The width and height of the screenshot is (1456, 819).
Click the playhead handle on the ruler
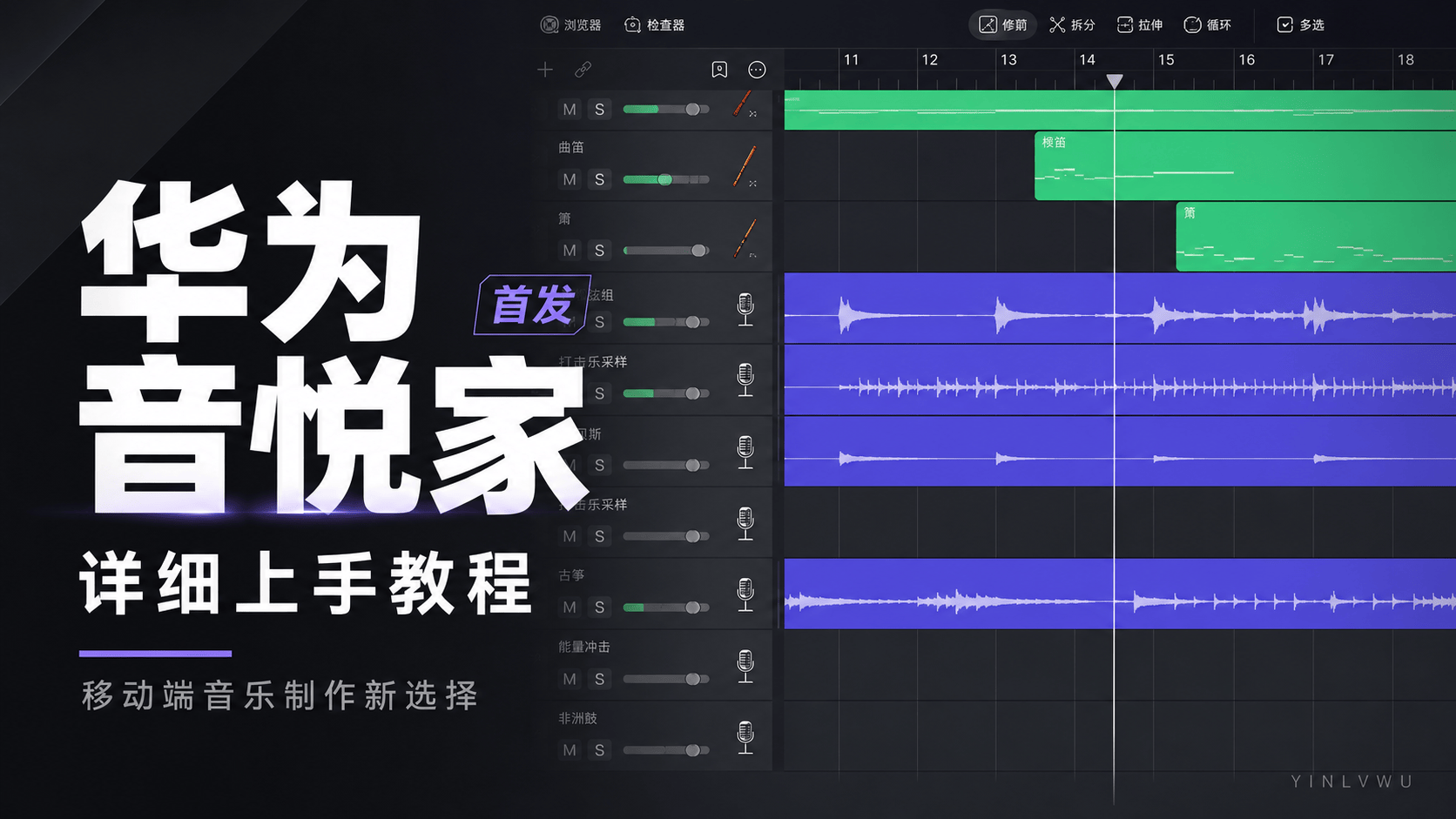(1114, 81)
